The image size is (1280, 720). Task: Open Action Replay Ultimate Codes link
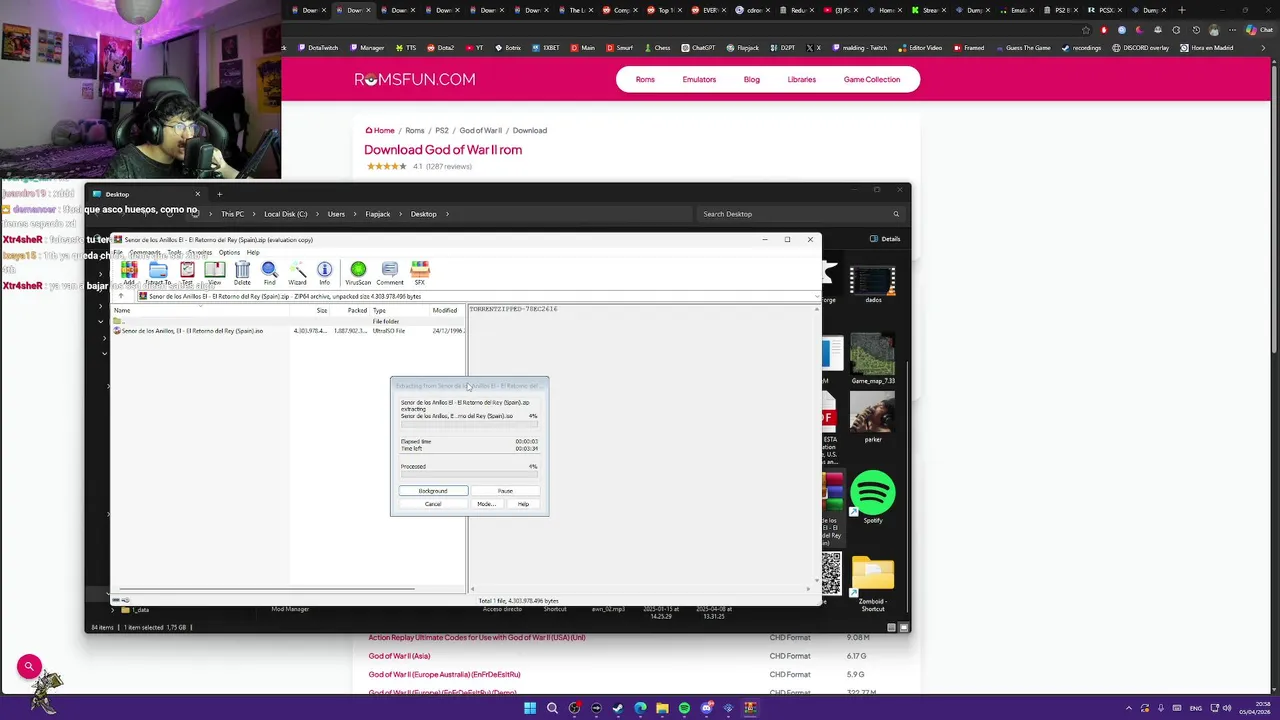(477, 637)
